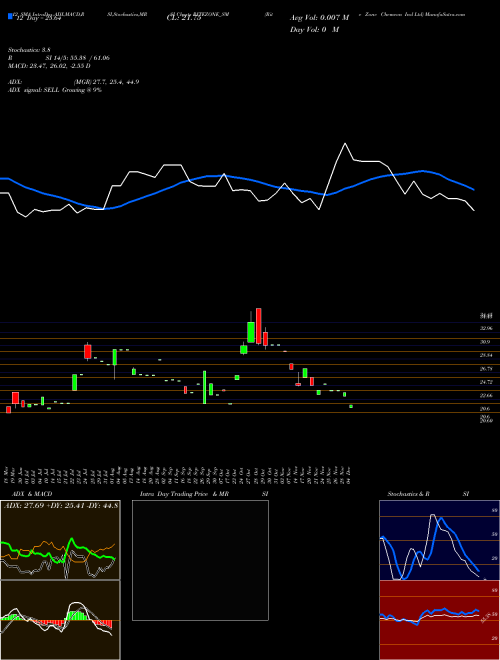Screen dimensions: 500x660
Task: Click the RSI 14/3 value line
Action: tap(59, 58)
